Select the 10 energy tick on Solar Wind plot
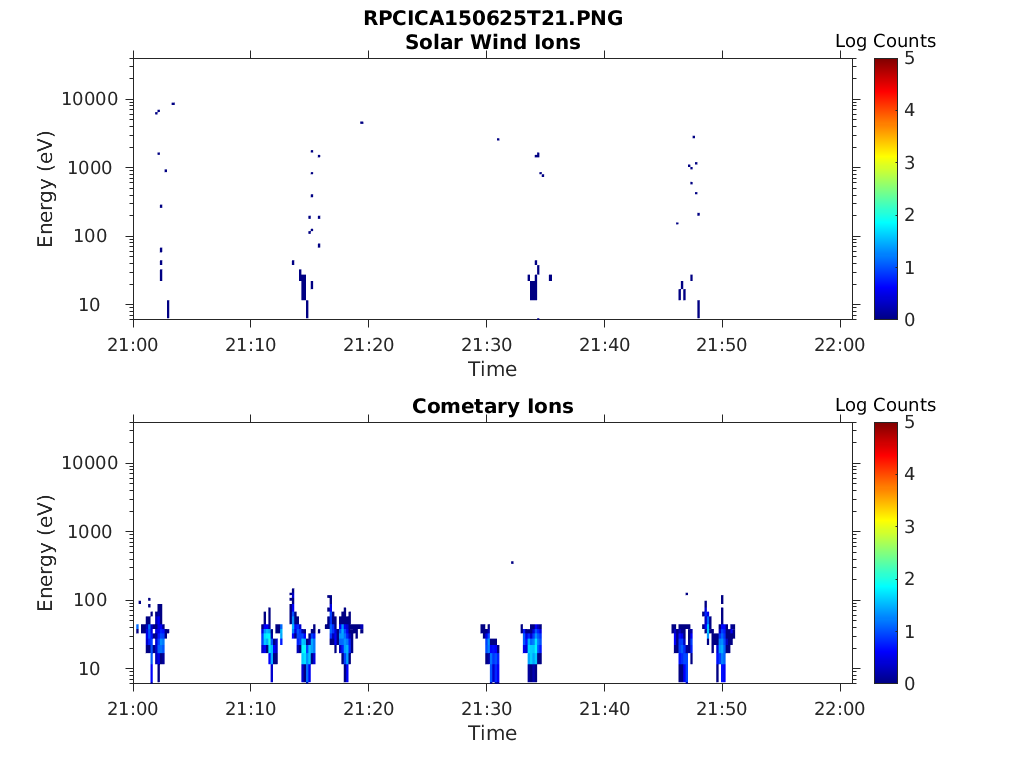 pos(89,304)
